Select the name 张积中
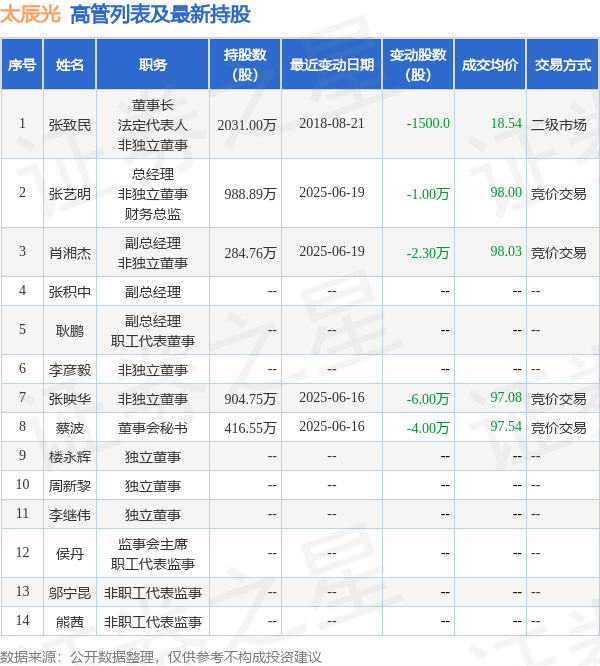 (70, 292)
